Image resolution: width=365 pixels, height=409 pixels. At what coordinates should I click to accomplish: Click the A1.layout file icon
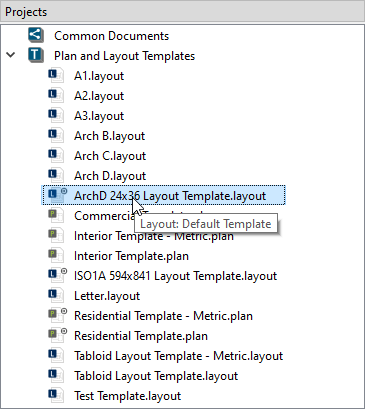click(x=56, y=76)
